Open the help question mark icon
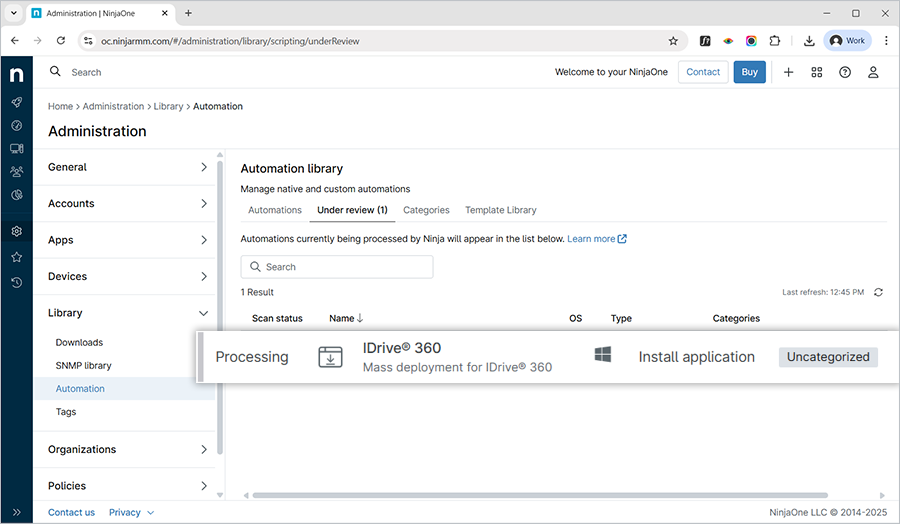Viewport: 900px width, 524px height. 845,72
